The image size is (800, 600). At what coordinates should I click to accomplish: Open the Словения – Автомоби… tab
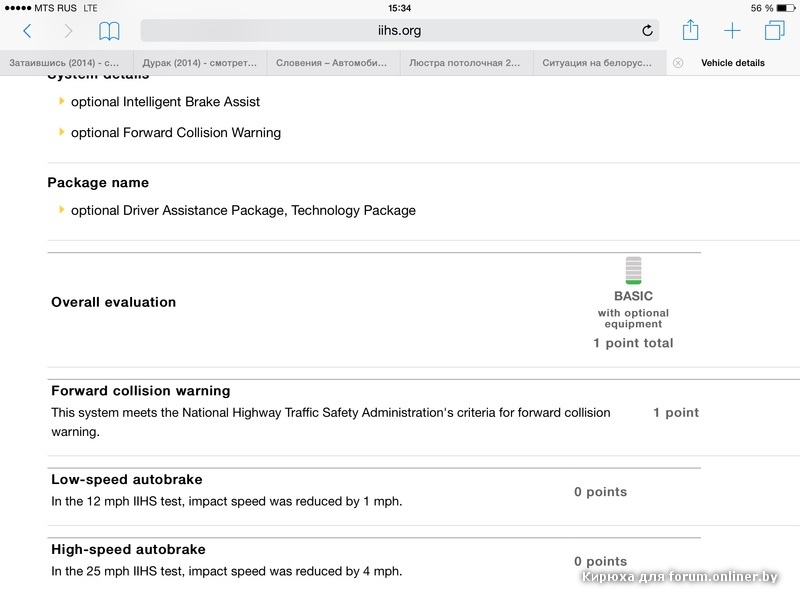pyautogui.click(x=333, y=63)
